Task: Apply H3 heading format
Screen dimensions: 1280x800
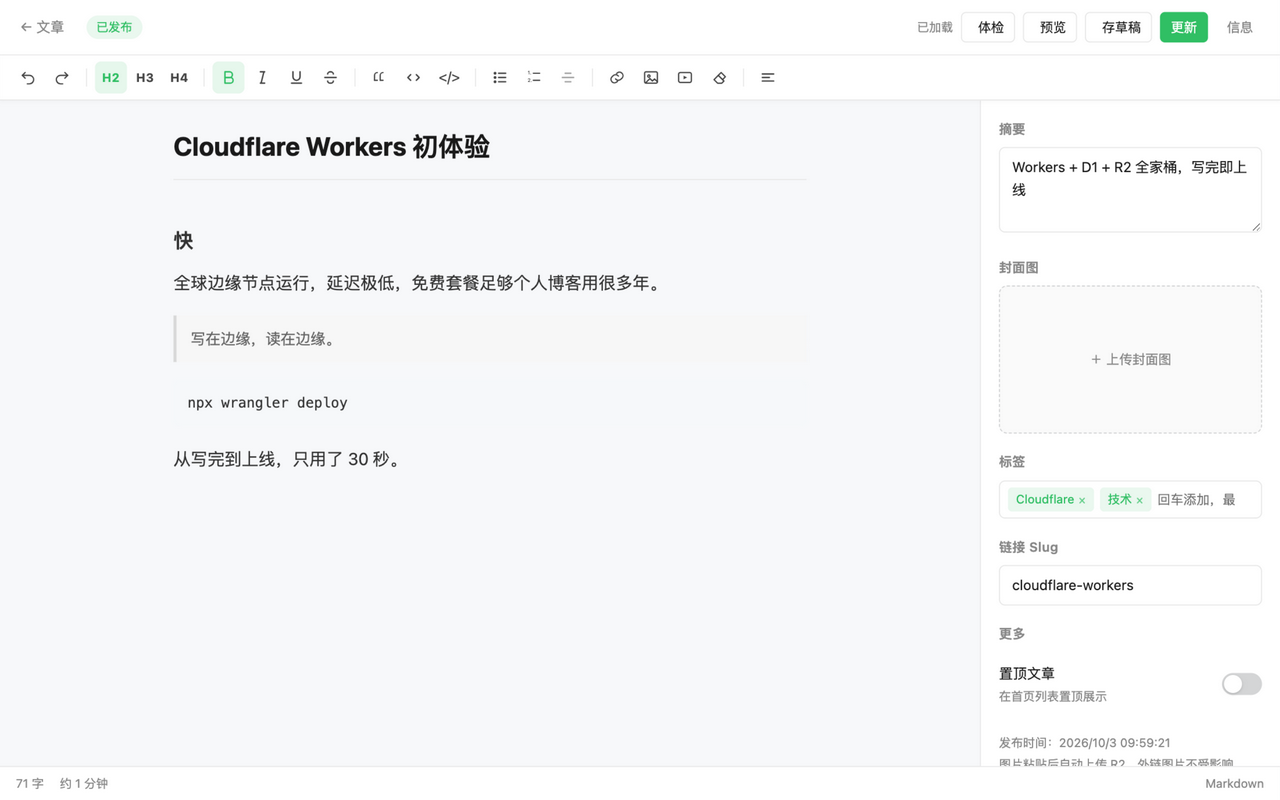Action: (x=145, y=77)
